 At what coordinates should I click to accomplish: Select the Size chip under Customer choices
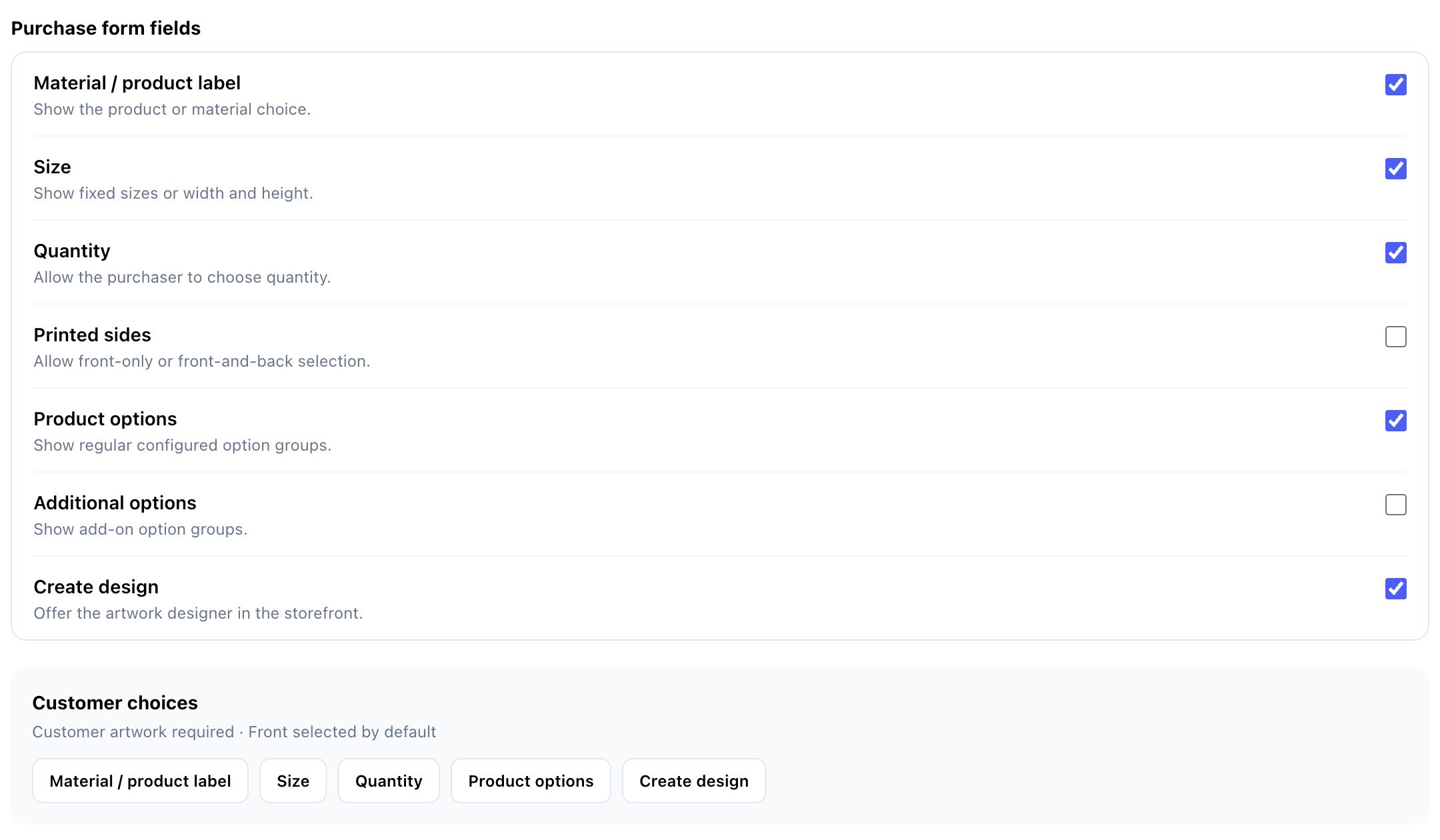click(x=293, y=781)
